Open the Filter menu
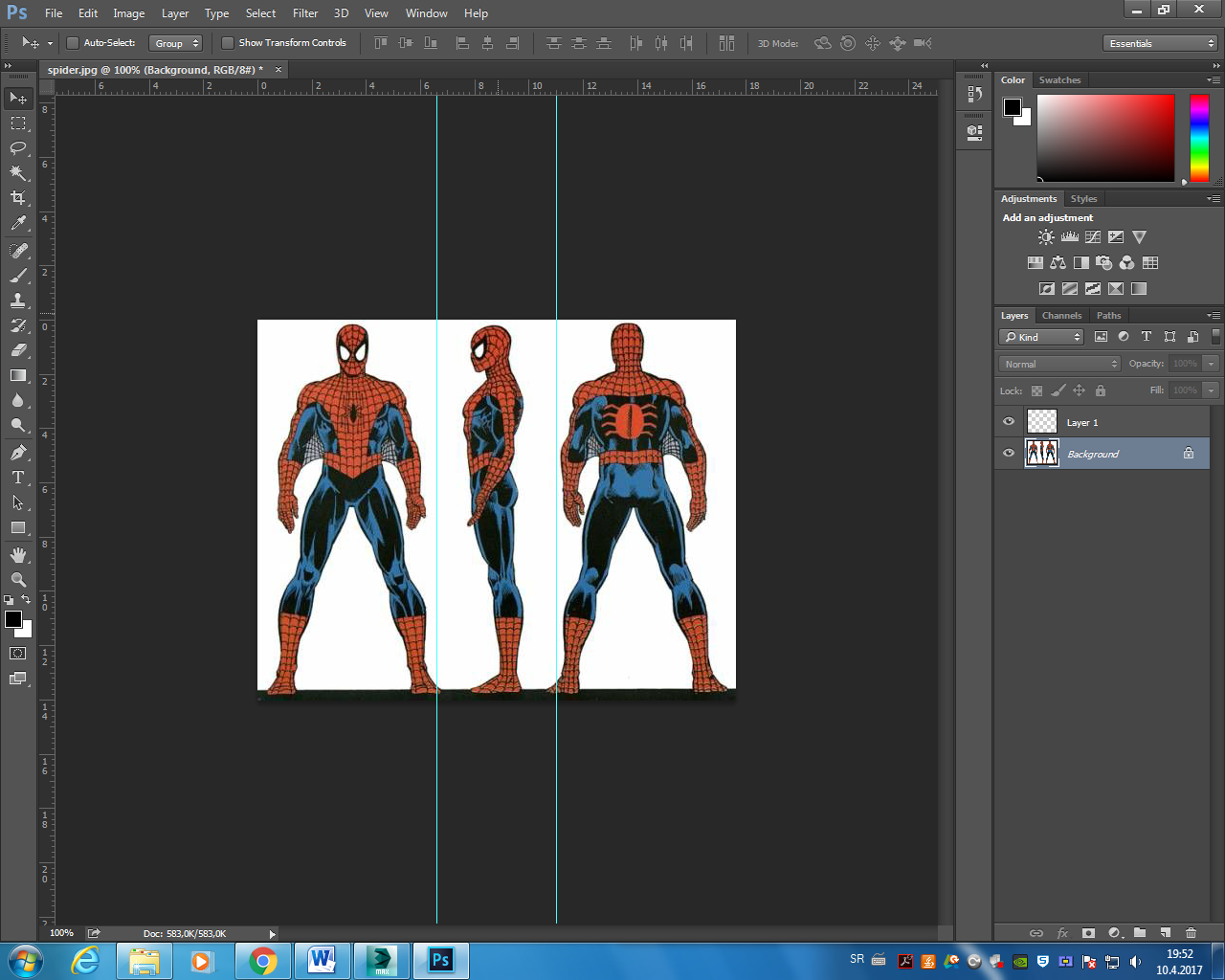Viewport: 1225px width, 980px height. point(305,13)
